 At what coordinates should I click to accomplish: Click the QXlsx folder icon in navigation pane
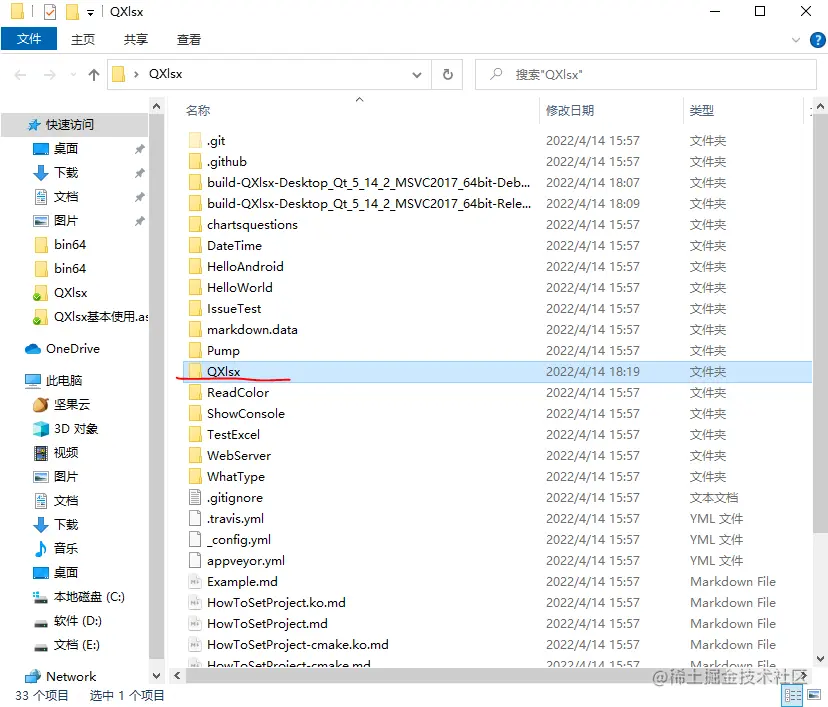pyautogui.click(x=40, y=293)
